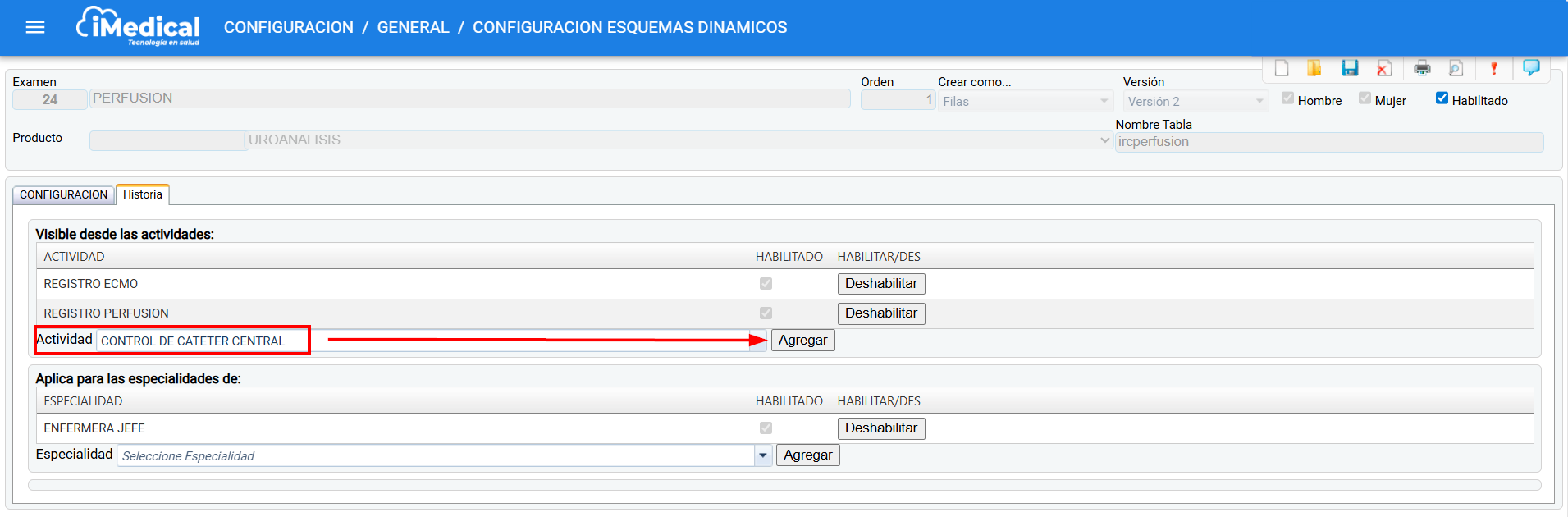Open the hamburger navigation menu
Viewport: 1568px width, 517px height.
tap(35, 27)
